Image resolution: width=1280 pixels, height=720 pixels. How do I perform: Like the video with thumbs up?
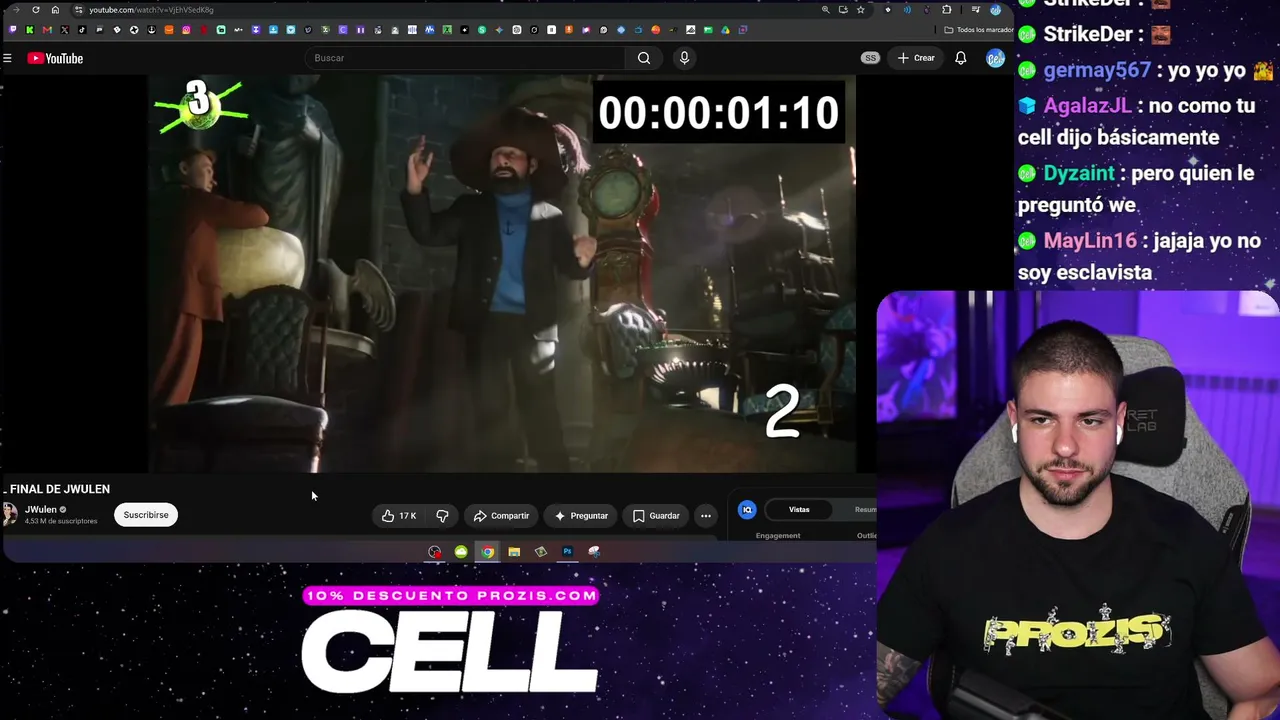coord(399,516)
